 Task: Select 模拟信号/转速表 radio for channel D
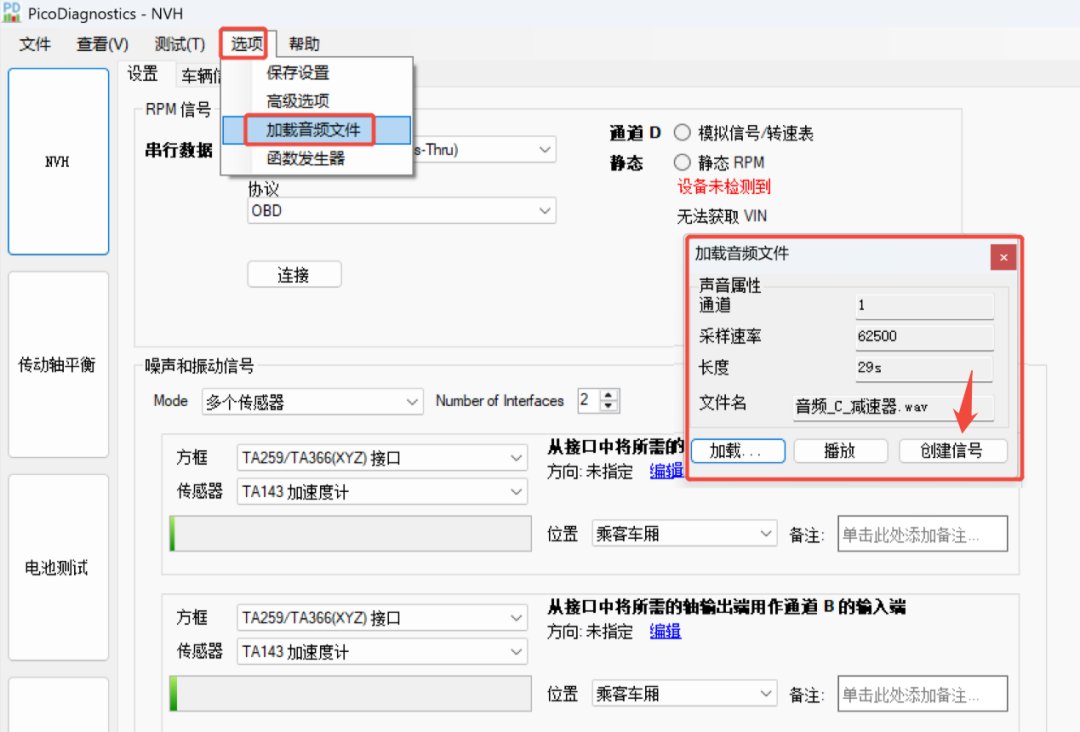click(682, 132)
